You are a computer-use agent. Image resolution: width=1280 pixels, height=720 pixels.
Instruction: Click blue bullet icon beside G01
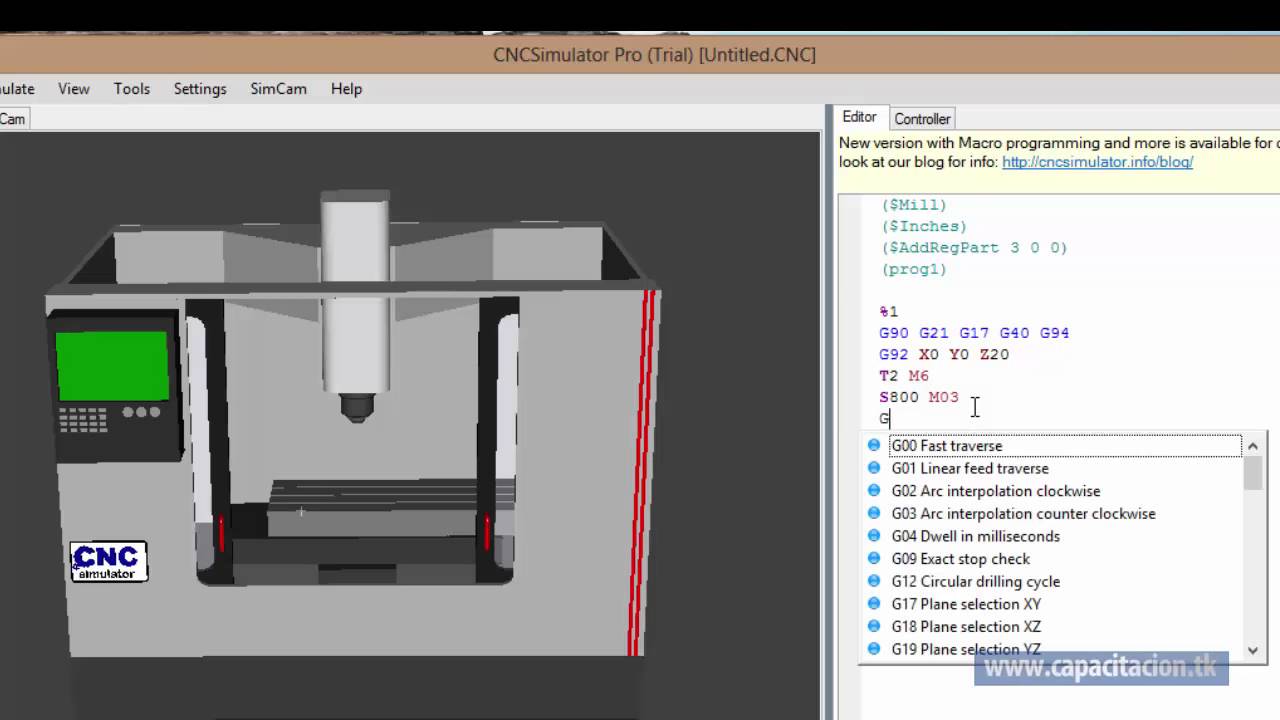click(x=874, y=468)
